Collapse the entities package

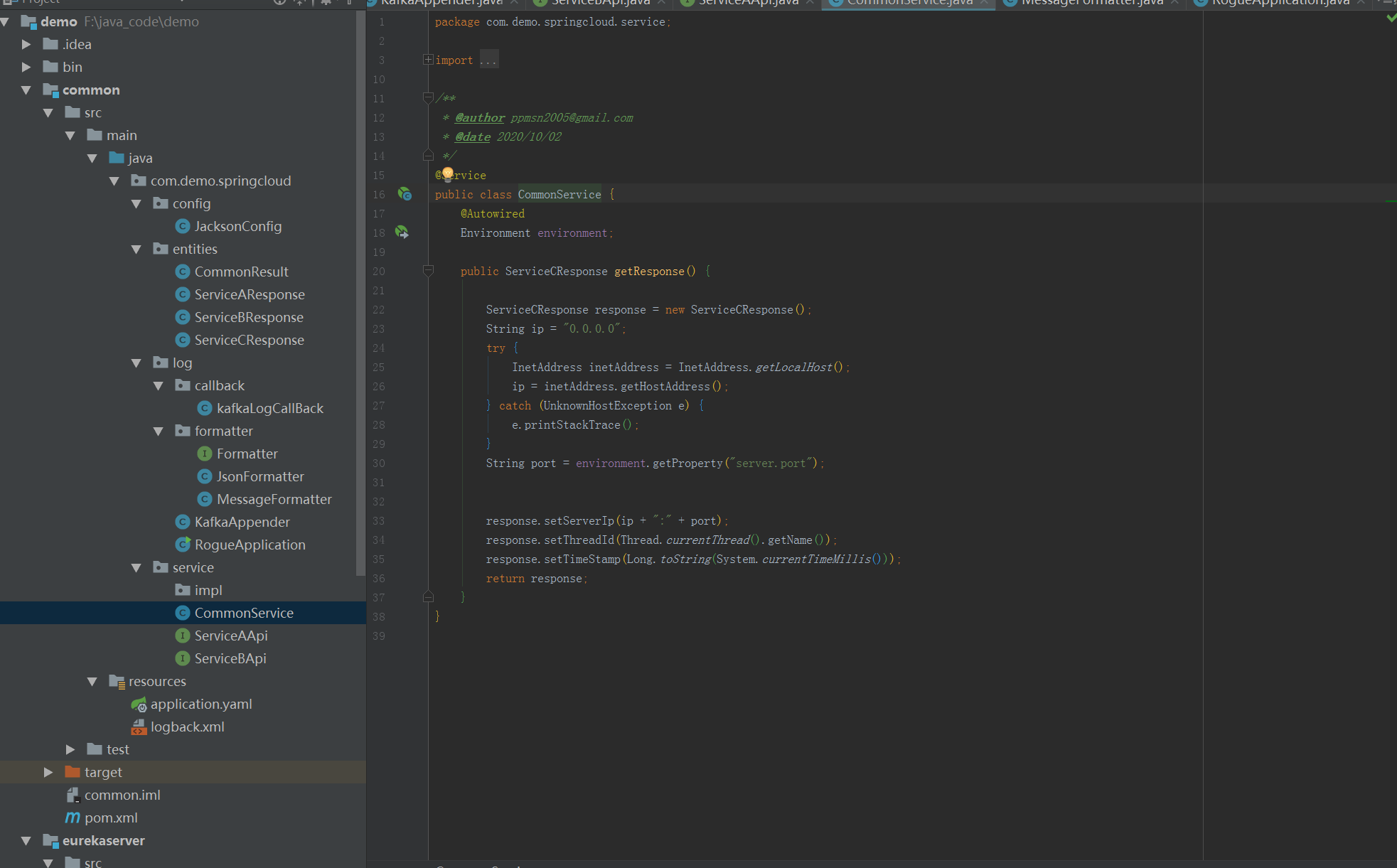point(137,249)
